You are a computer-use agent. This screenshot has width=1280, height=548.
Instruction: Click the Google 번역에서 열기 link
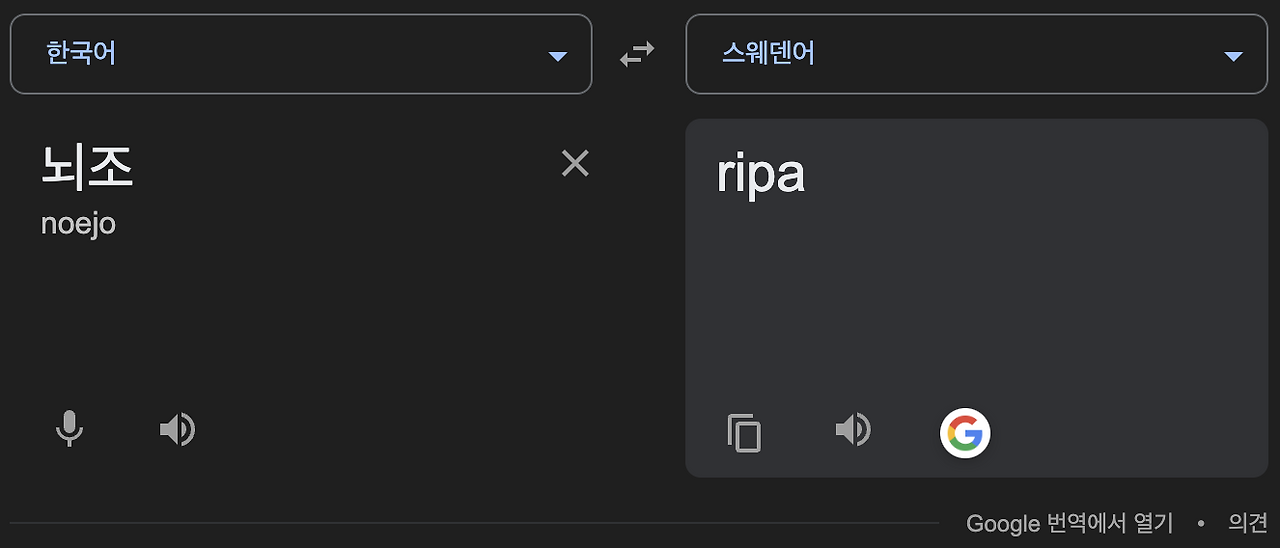click(1068, 522)
